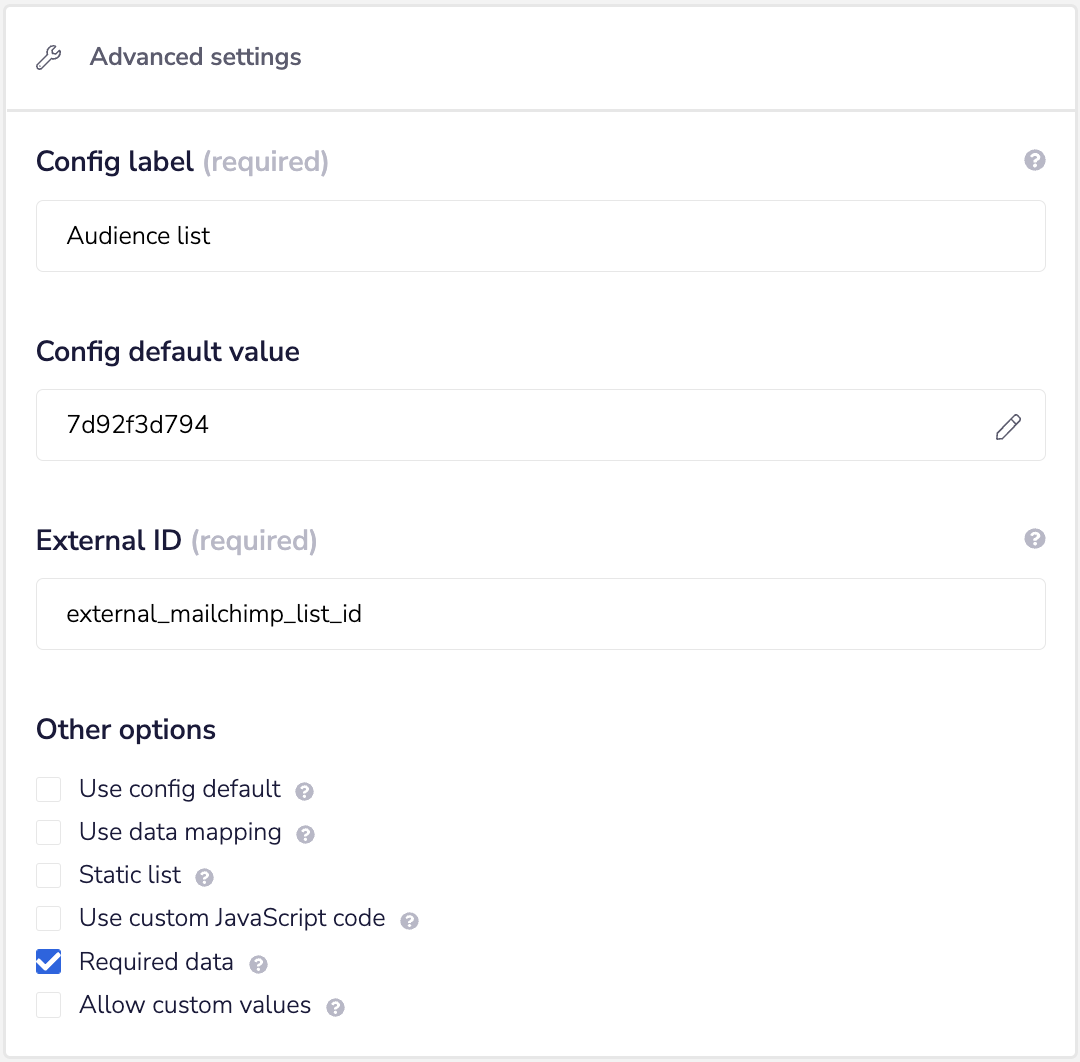This screenshot has height=1062, width=1080.
Task: Uncheck the Required data checkbox
Action: click(49, 962)
